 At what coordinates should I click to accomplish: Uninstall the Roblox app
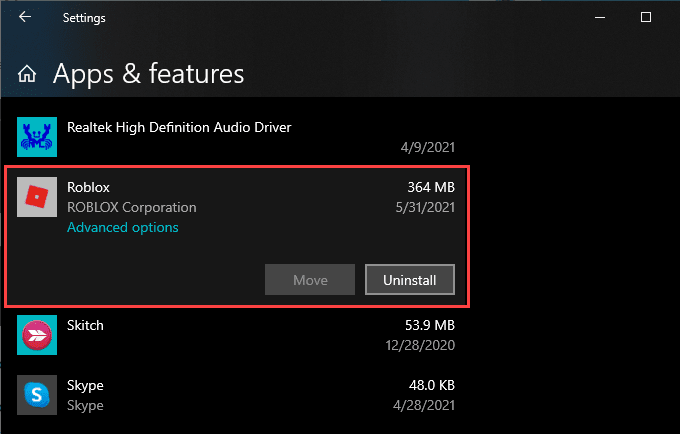(410, 280)
